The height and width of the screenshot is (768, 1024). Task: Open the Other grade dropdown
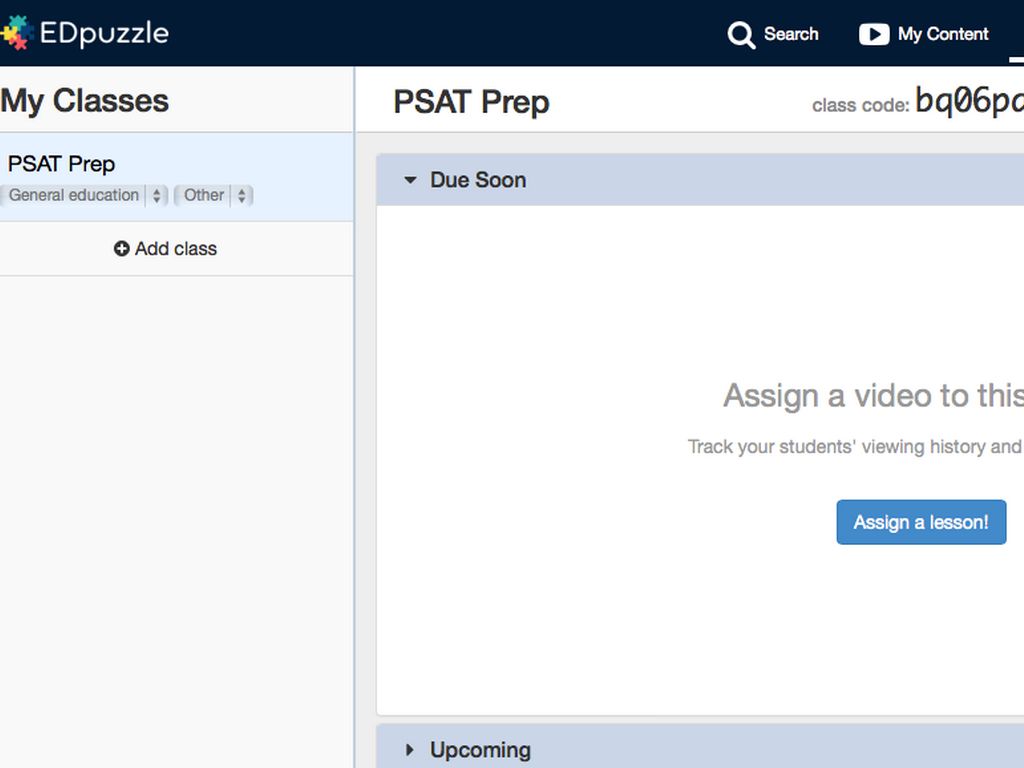point(213,196)
